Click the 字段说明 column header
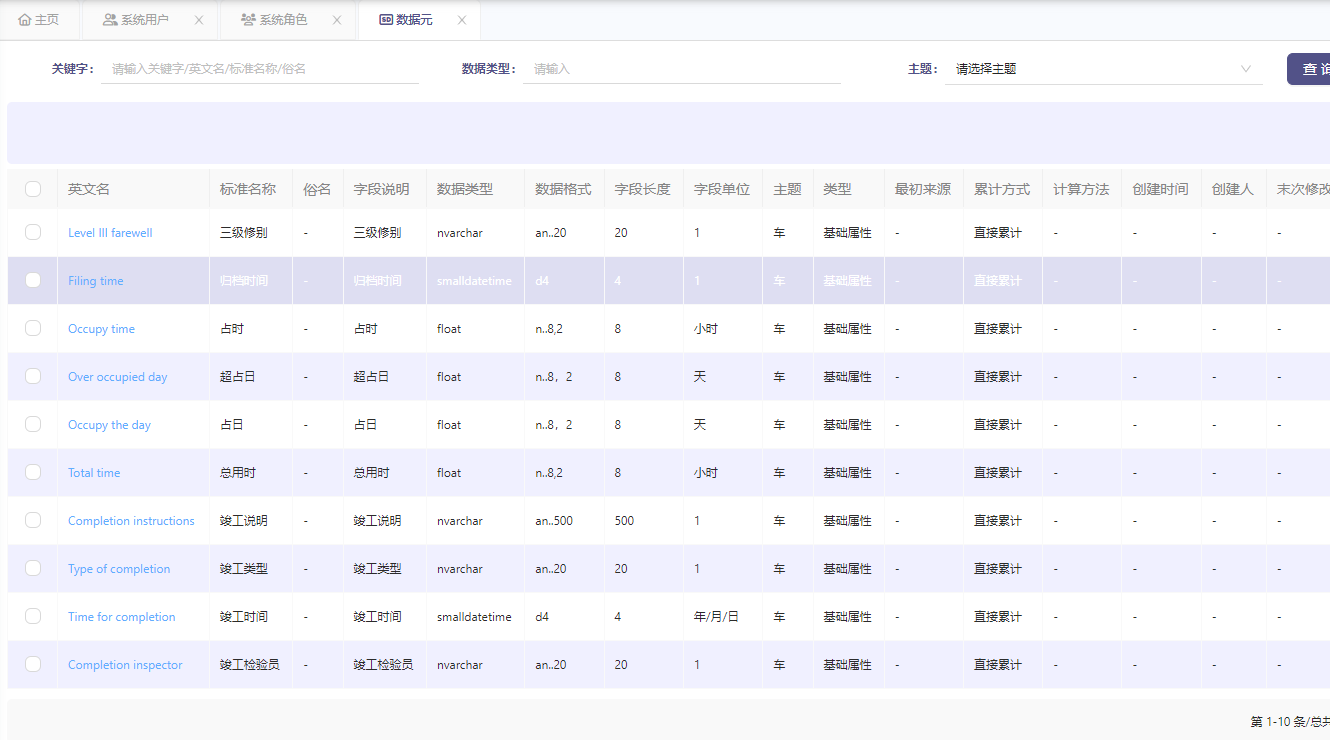The image size is (1330, 740). 385,189
